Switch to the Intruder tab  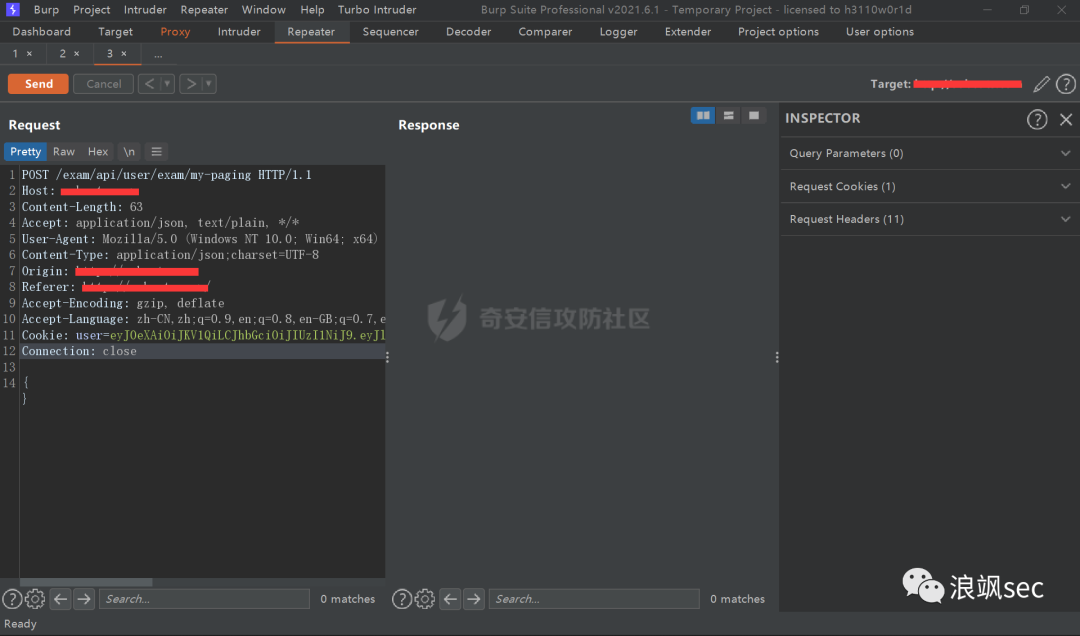click(x=239, y=32)
